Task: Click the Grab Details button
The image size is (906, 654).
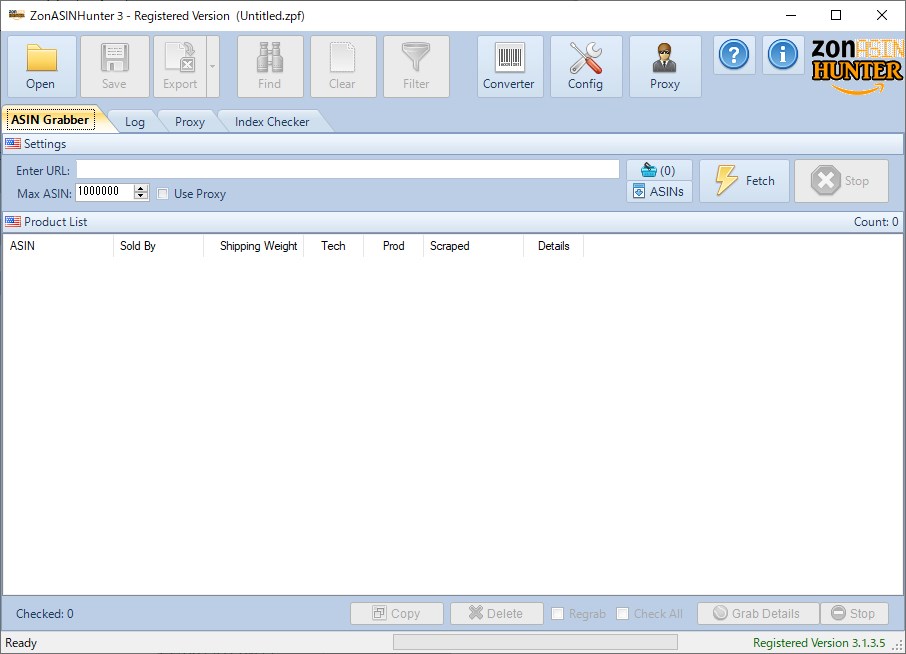Action: tap(758, 613)
